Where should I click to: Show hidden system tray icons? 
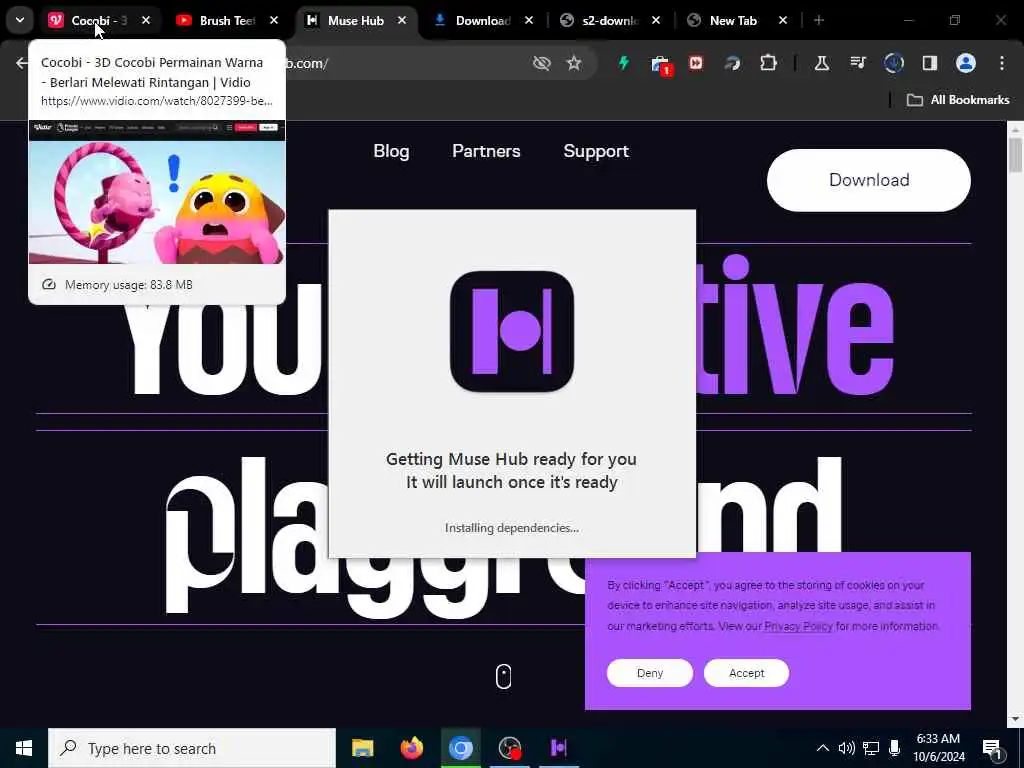823,748
